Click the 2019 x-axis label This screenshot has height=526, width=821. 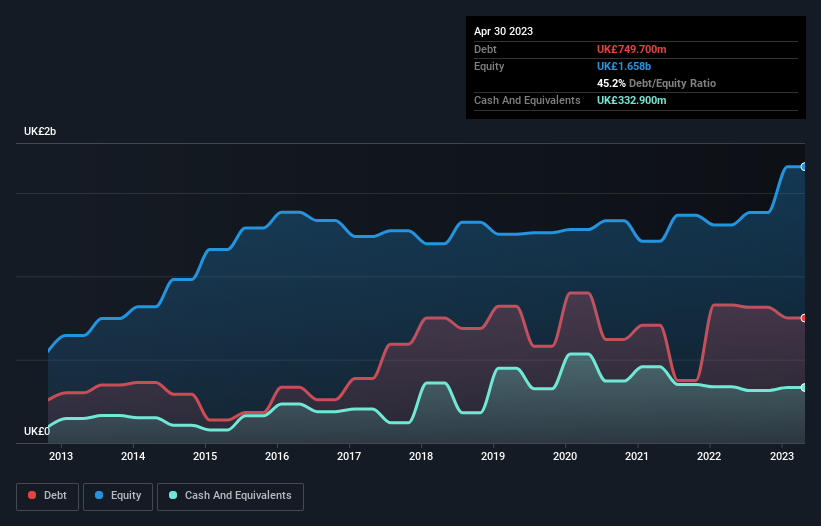(x=493, y=456)
